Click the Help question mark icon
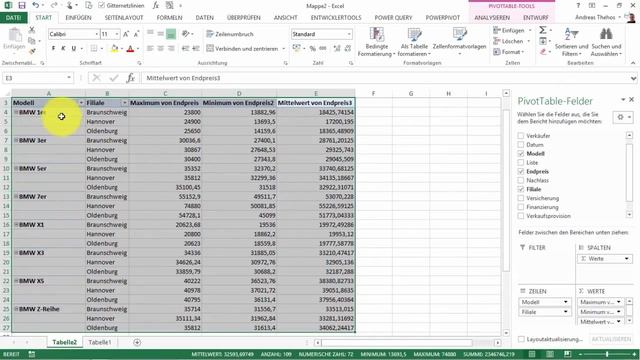640x360 pixels. point(578,6)
